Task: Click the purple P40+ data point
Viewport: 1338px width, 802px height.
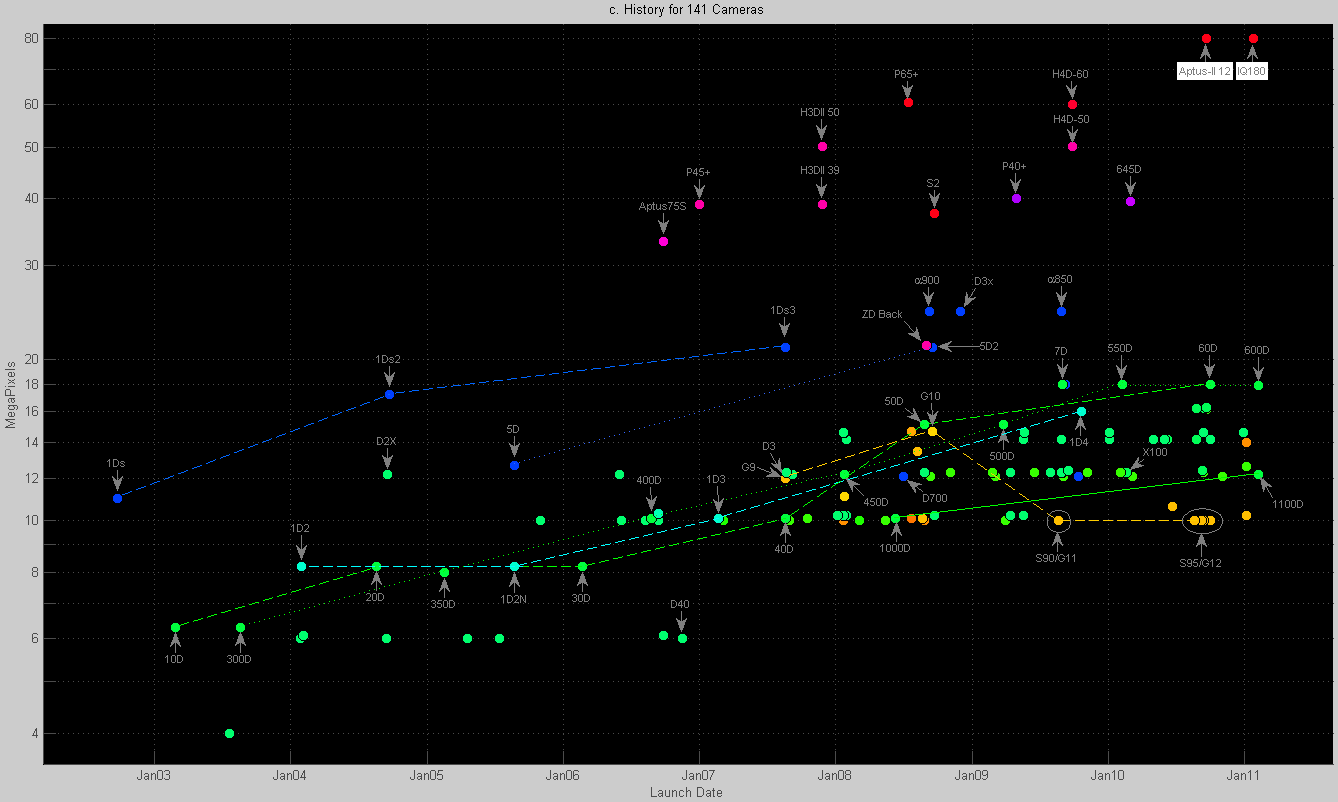Action: (x=1016, y=199)
